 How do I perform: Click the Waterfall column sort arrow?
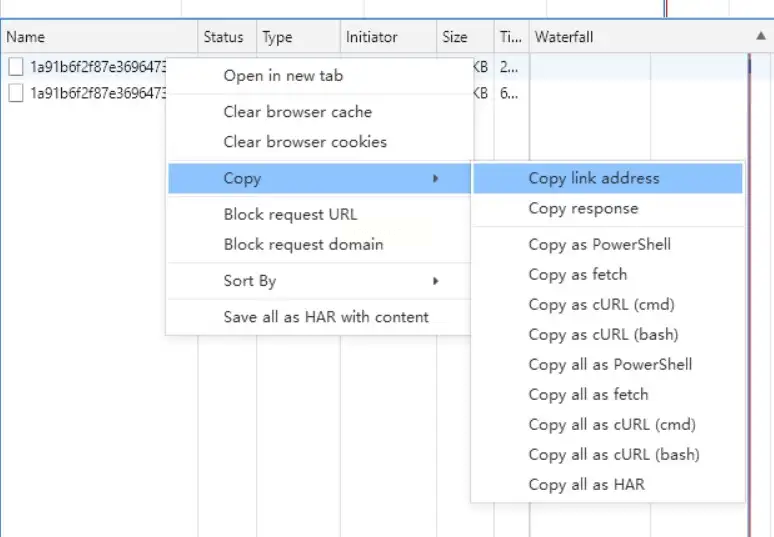(762, 36)
